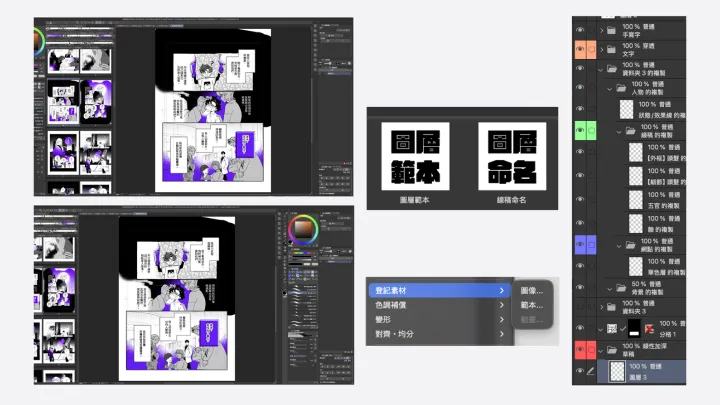Tick the orange selection box of 文字 layer
Viewport: 720px width, 405px height.
[x=591, y=49]
